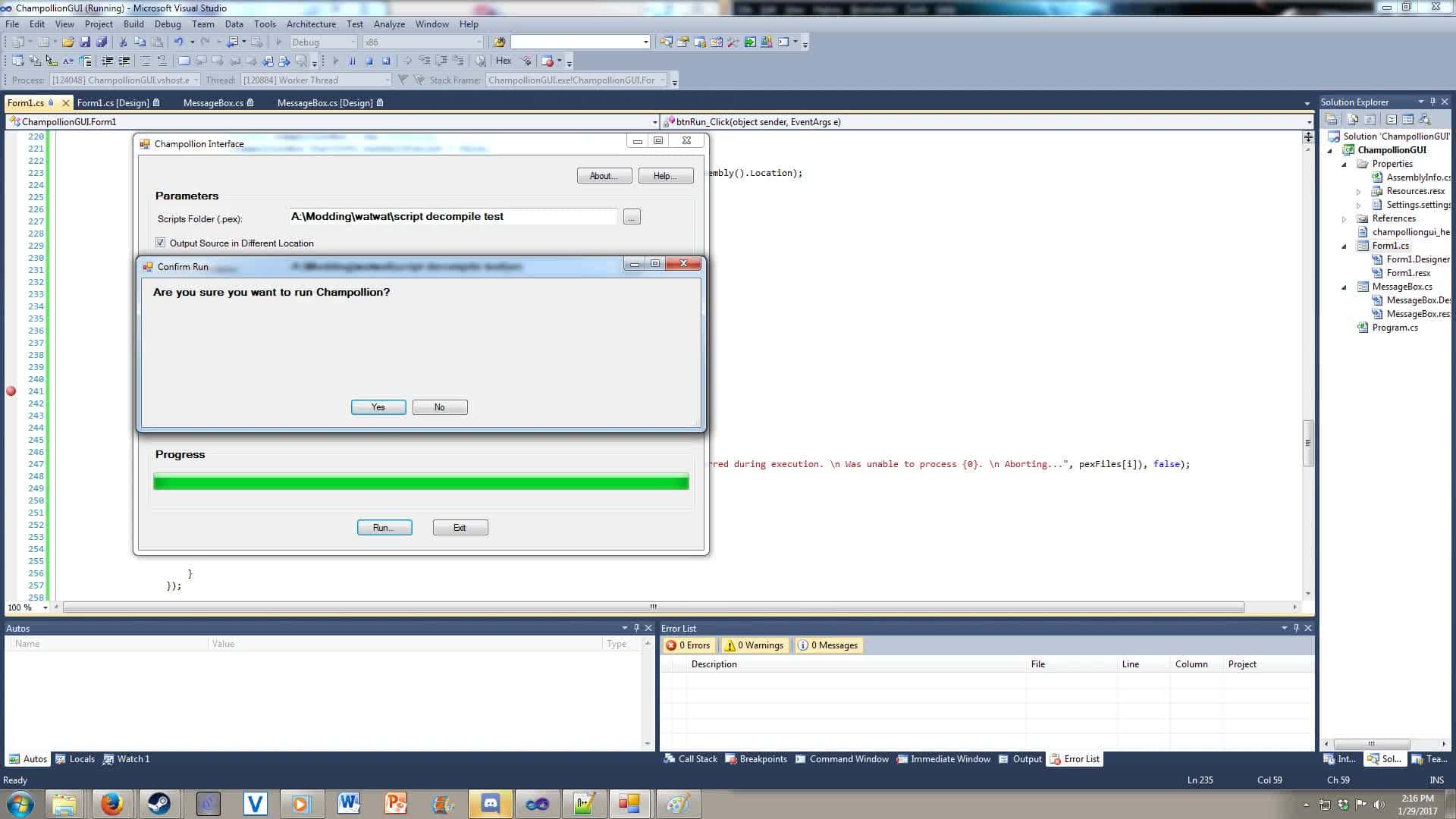1456x819 pixels.
Task: Open the Build menu
Action: pos(133,24)
